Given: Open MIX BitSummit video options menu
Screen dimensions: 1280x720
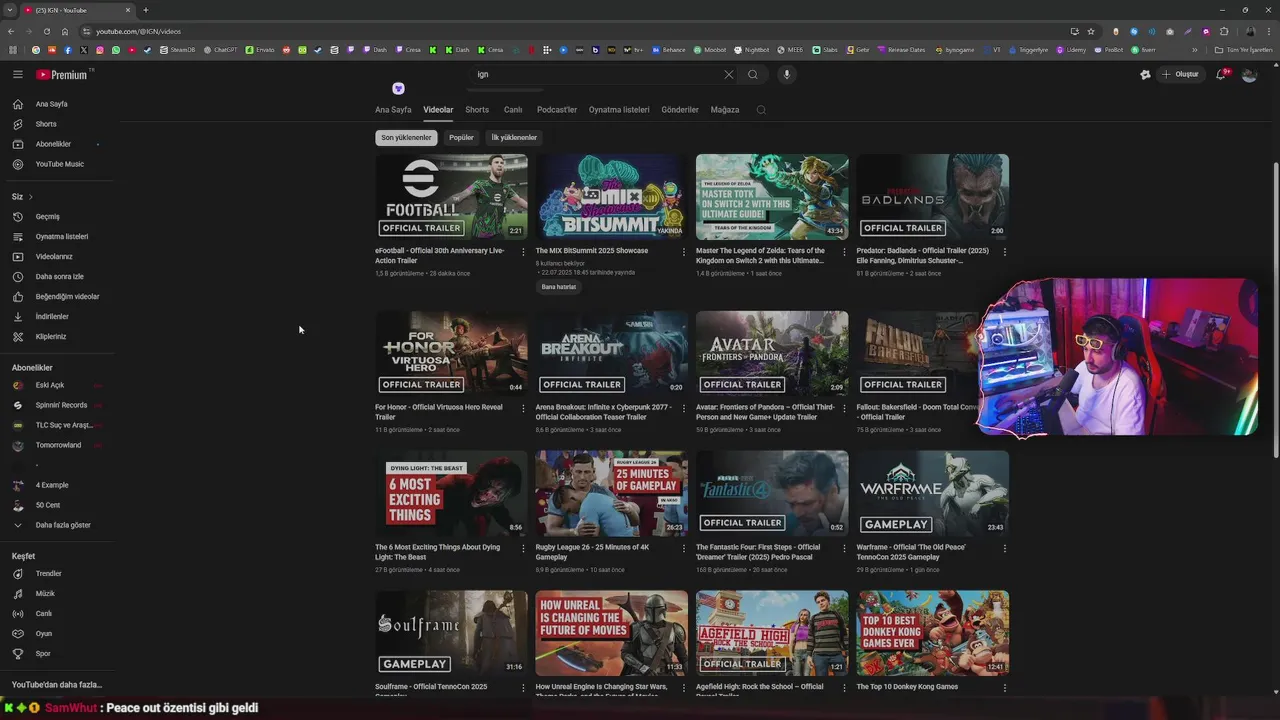Looking at the screenshot, I should point(684,252).
